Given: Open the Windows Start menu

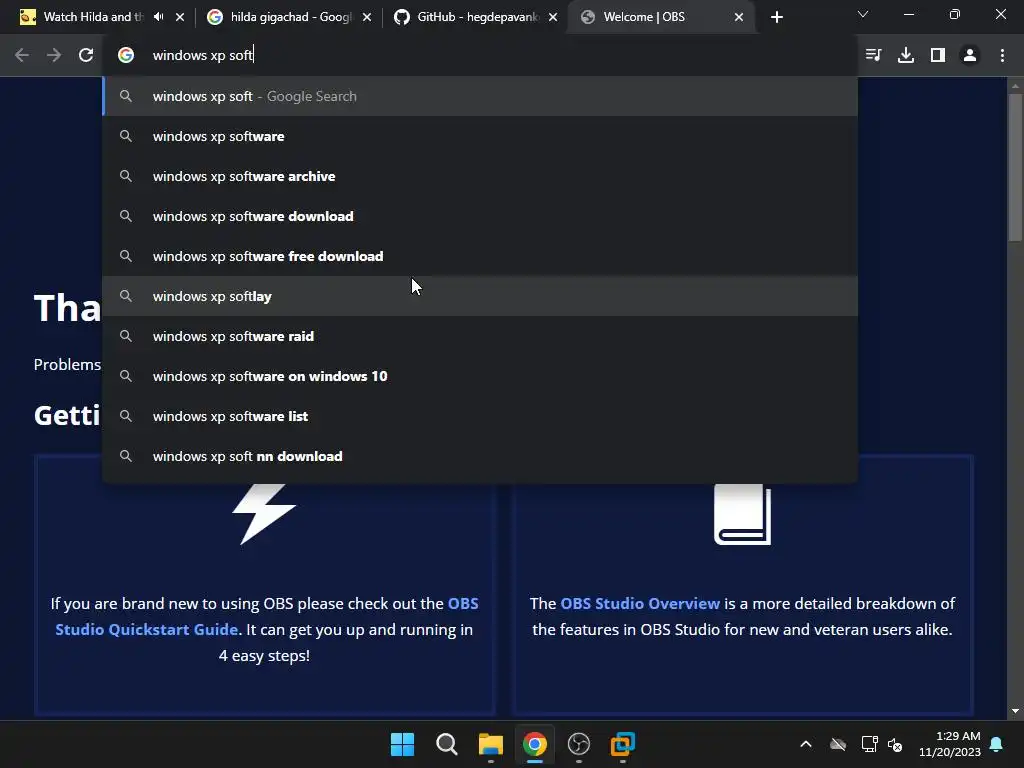Looking at the screenshot, I should 402,744.
